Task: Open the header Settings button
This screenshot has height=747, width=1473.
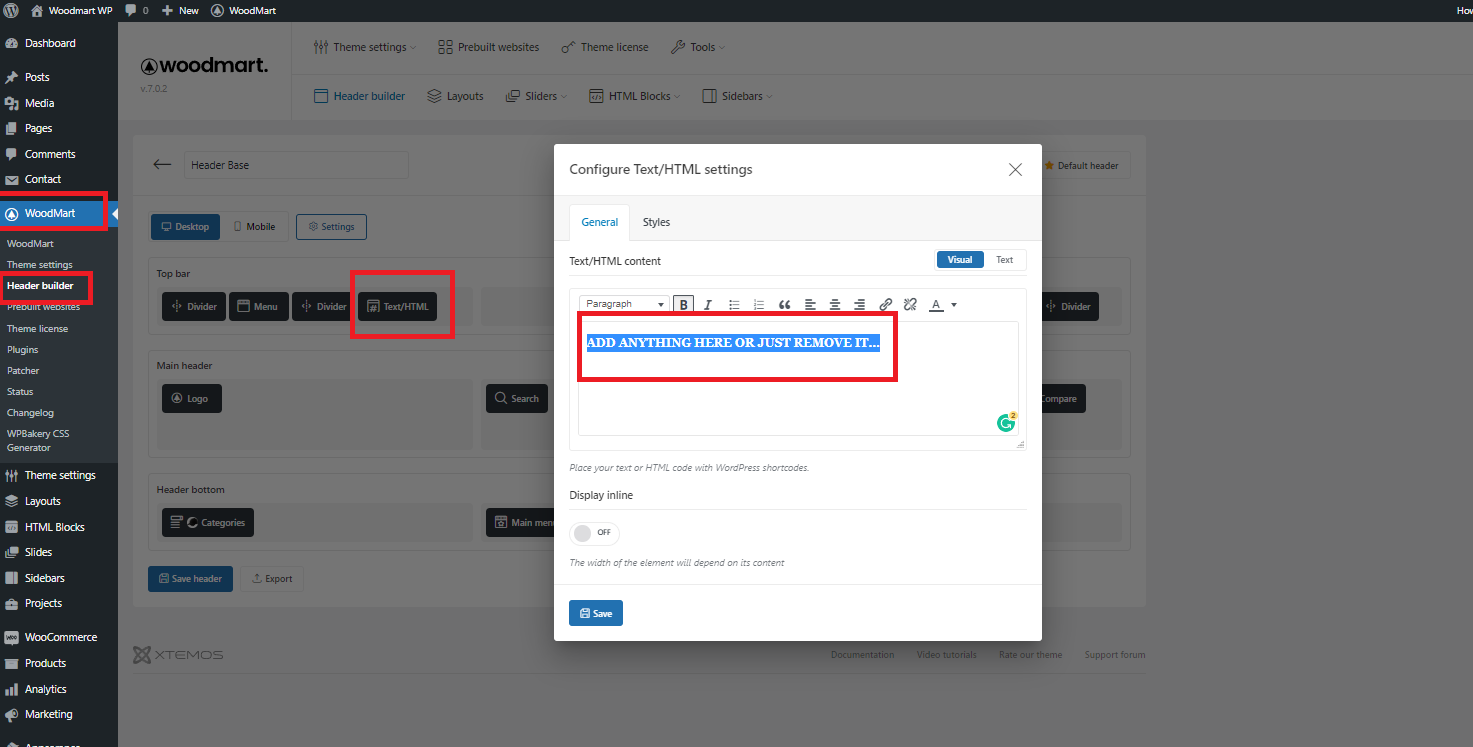Action: pyautogui.click(x=331, y=227)
